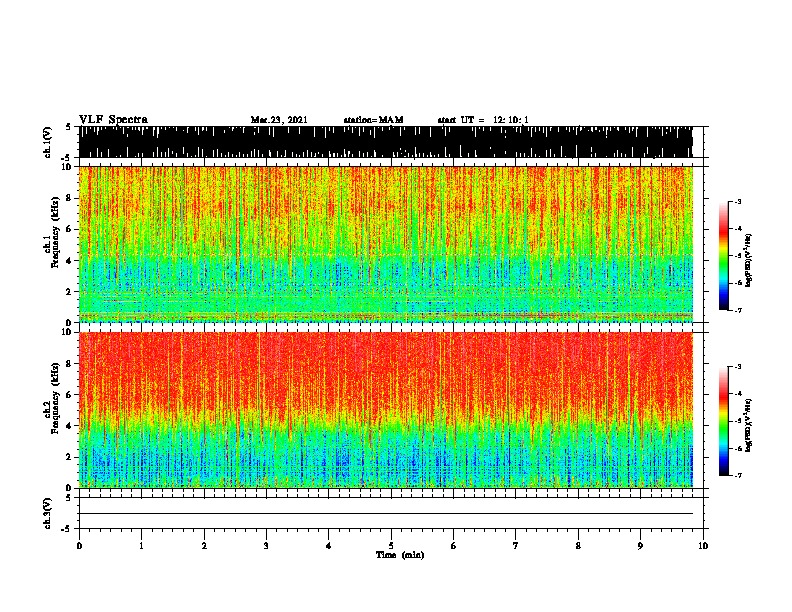Select the ch.1 voltage waveform panel
Screen dimensions: 792x612
coord(390,142)
